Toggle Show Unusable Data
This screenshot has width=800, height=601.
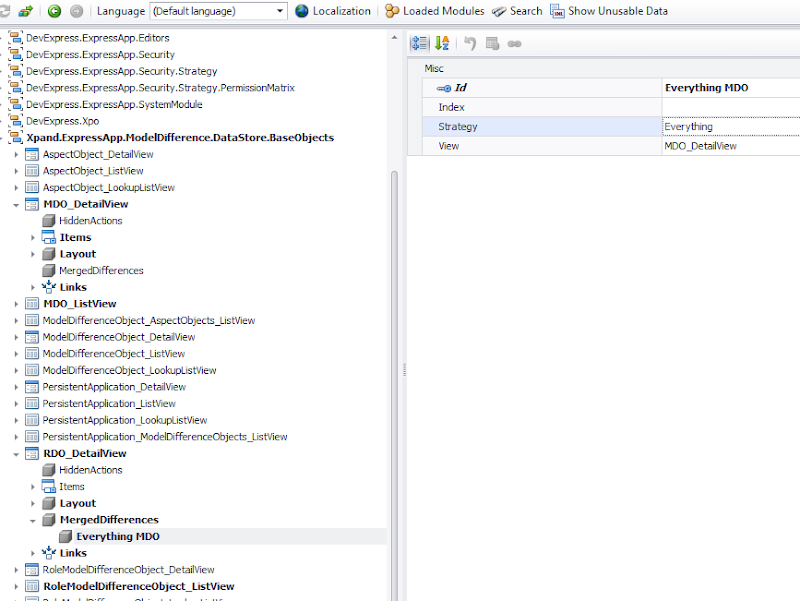609,11
